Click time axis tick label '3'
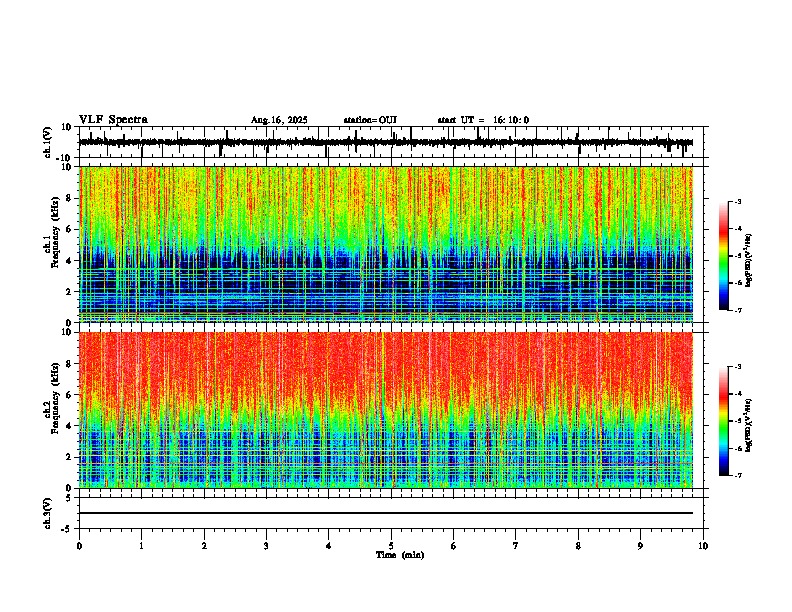Screen dimensions: 792x612 point(266,546)
